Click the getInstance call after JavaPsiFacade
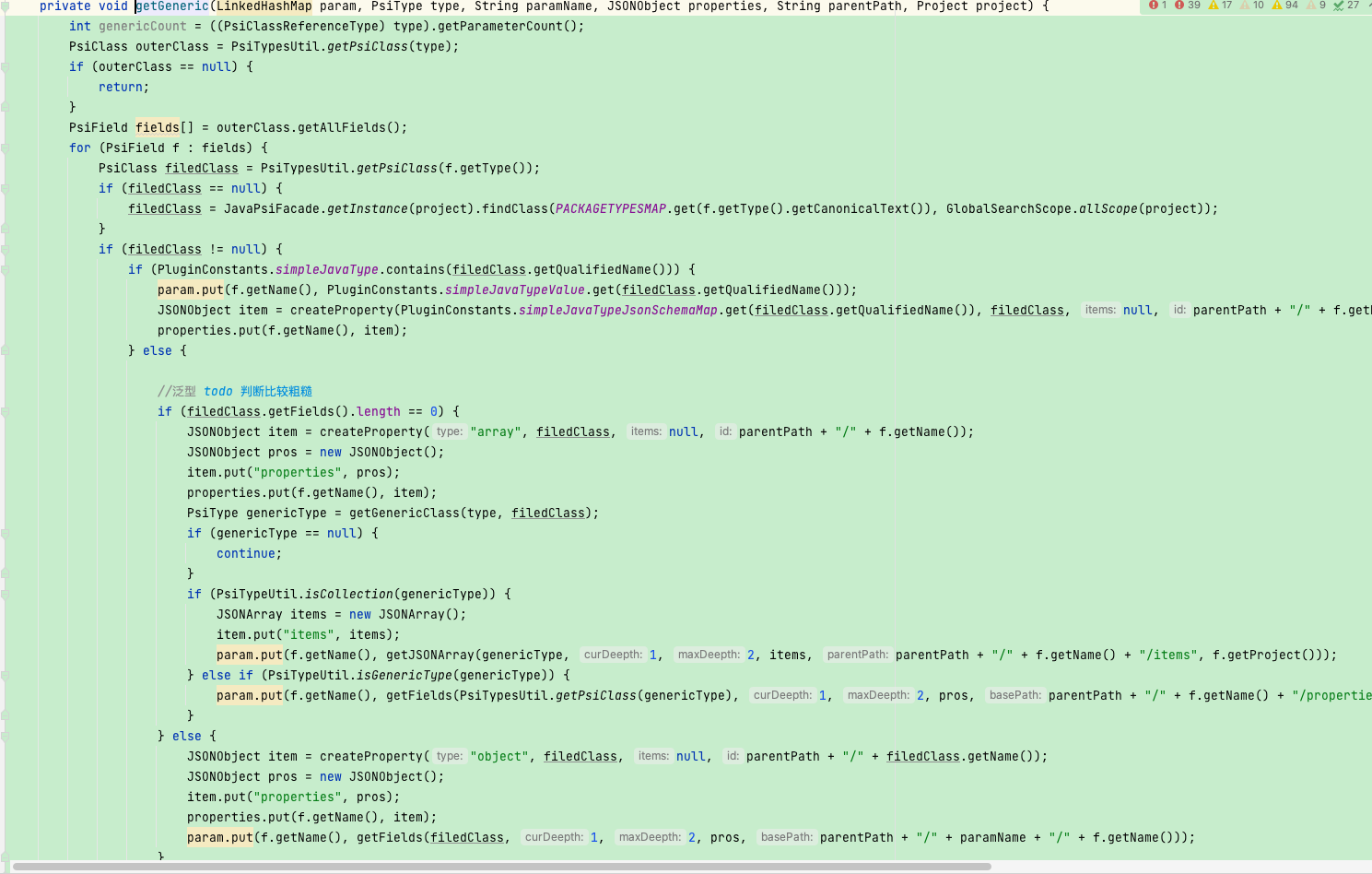This screenshot has height=874, width=1372. pyautogui.click(x=368, y=209)
